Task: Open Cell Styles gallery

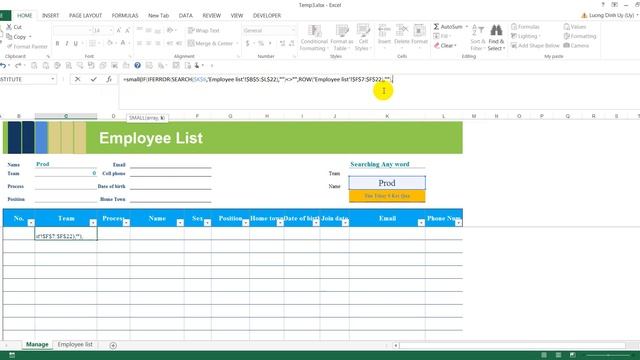Action: (363, 38)
